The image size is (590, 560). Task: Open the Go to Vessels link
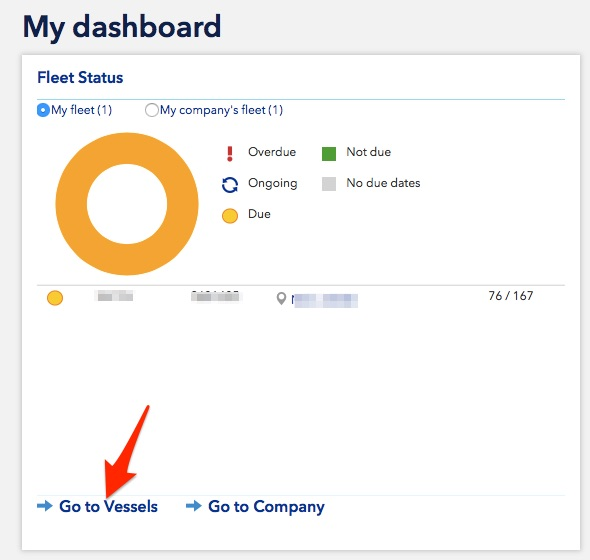(108, 507)
